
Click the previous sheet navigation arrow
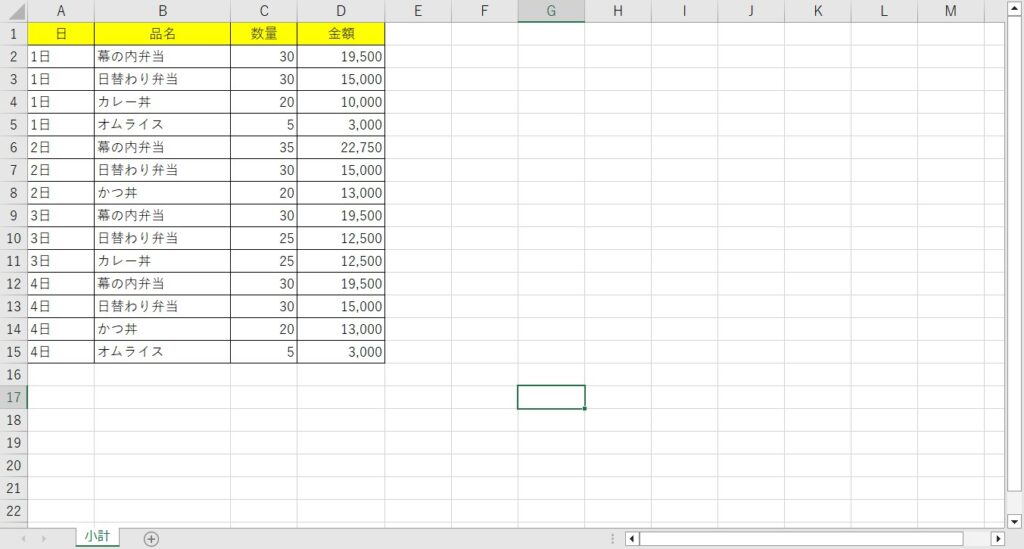click(22, 539)
